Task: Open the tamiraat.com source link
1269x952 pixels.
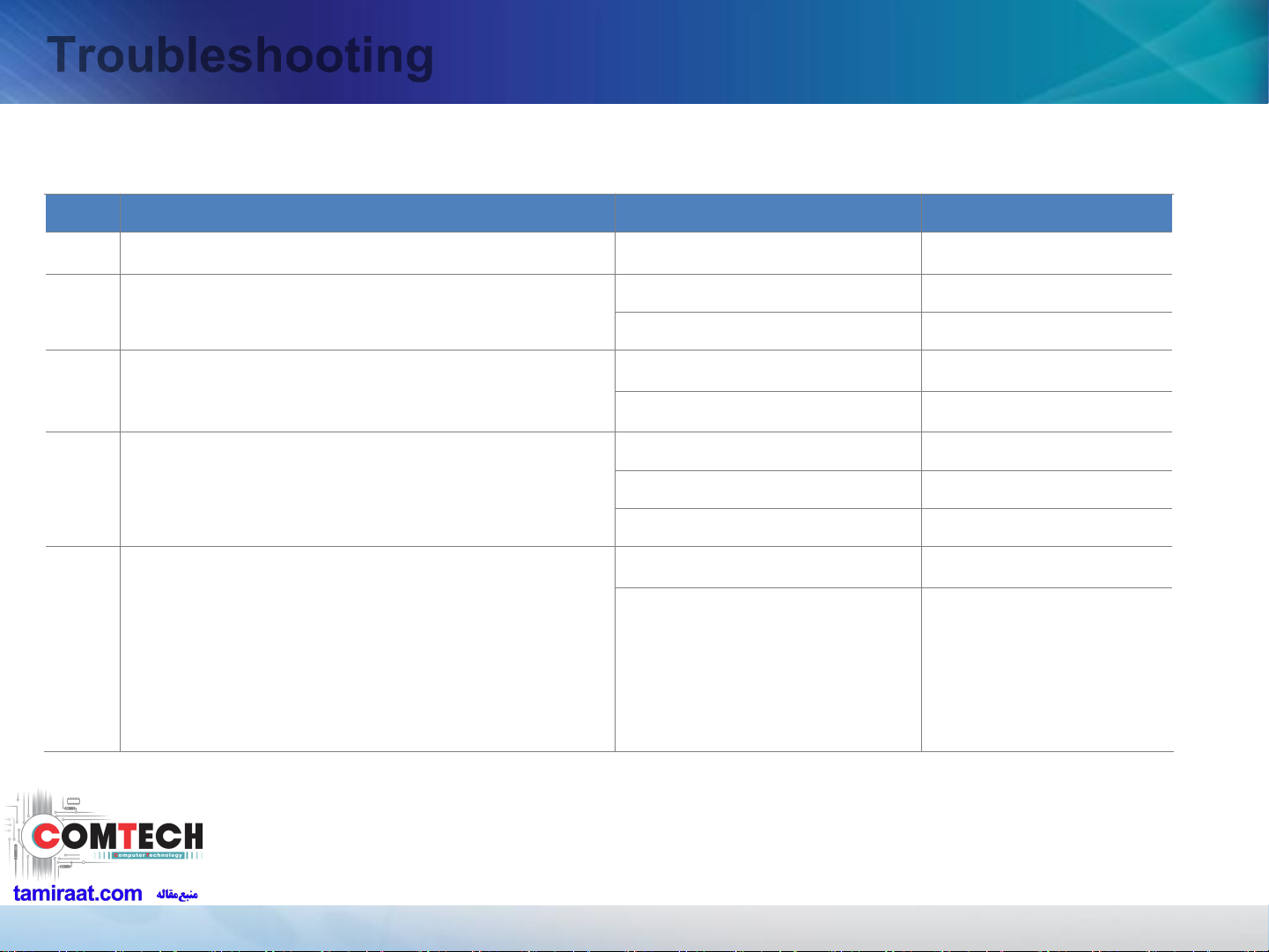Action: (77, 893)
